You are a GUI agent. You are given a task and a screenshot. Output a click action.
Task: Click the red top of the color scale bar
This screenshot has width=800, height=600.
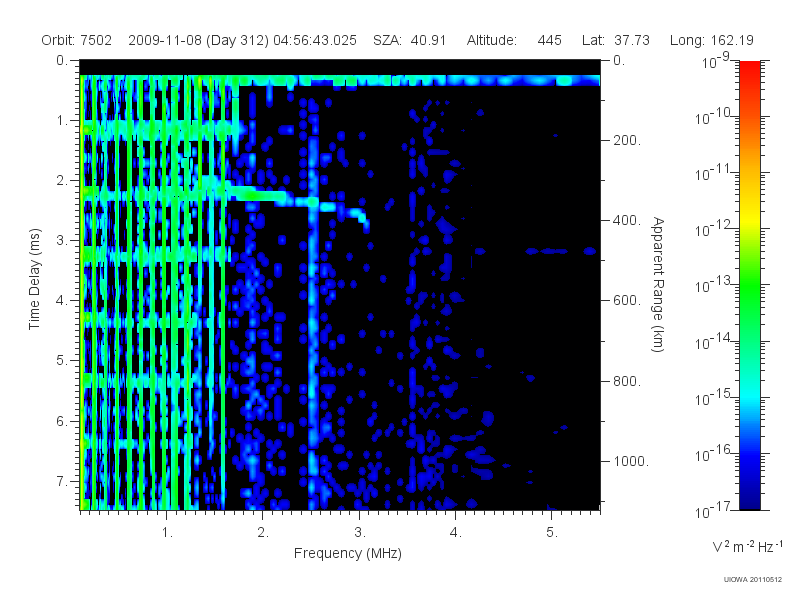750,69
